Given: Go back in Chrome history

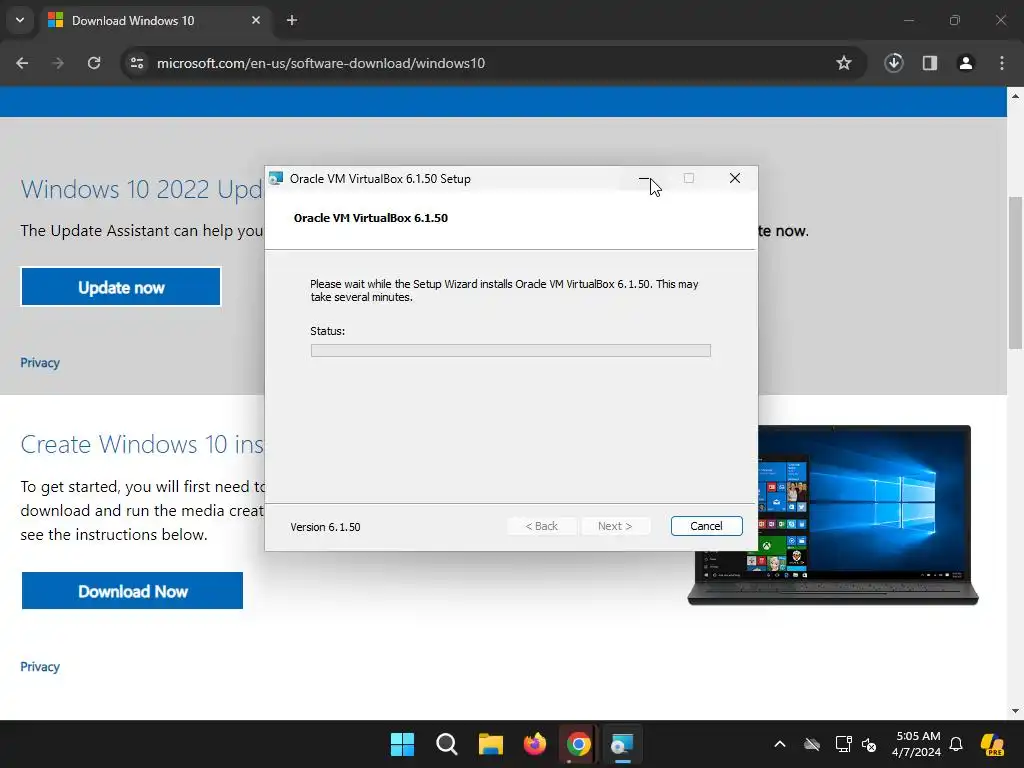Looking at the screenshot, I should point(22,63).
